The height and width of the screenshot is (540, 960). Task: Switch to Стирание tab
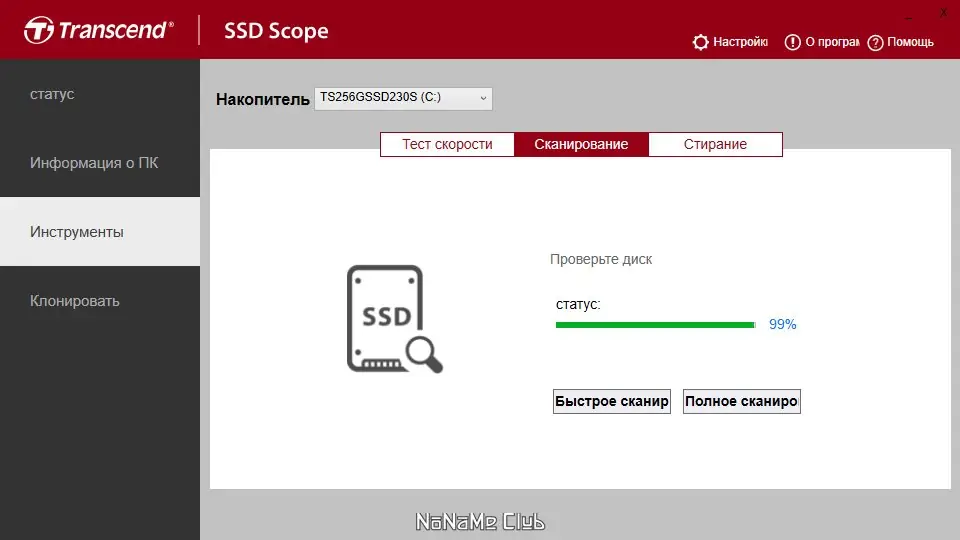[715, 144]
